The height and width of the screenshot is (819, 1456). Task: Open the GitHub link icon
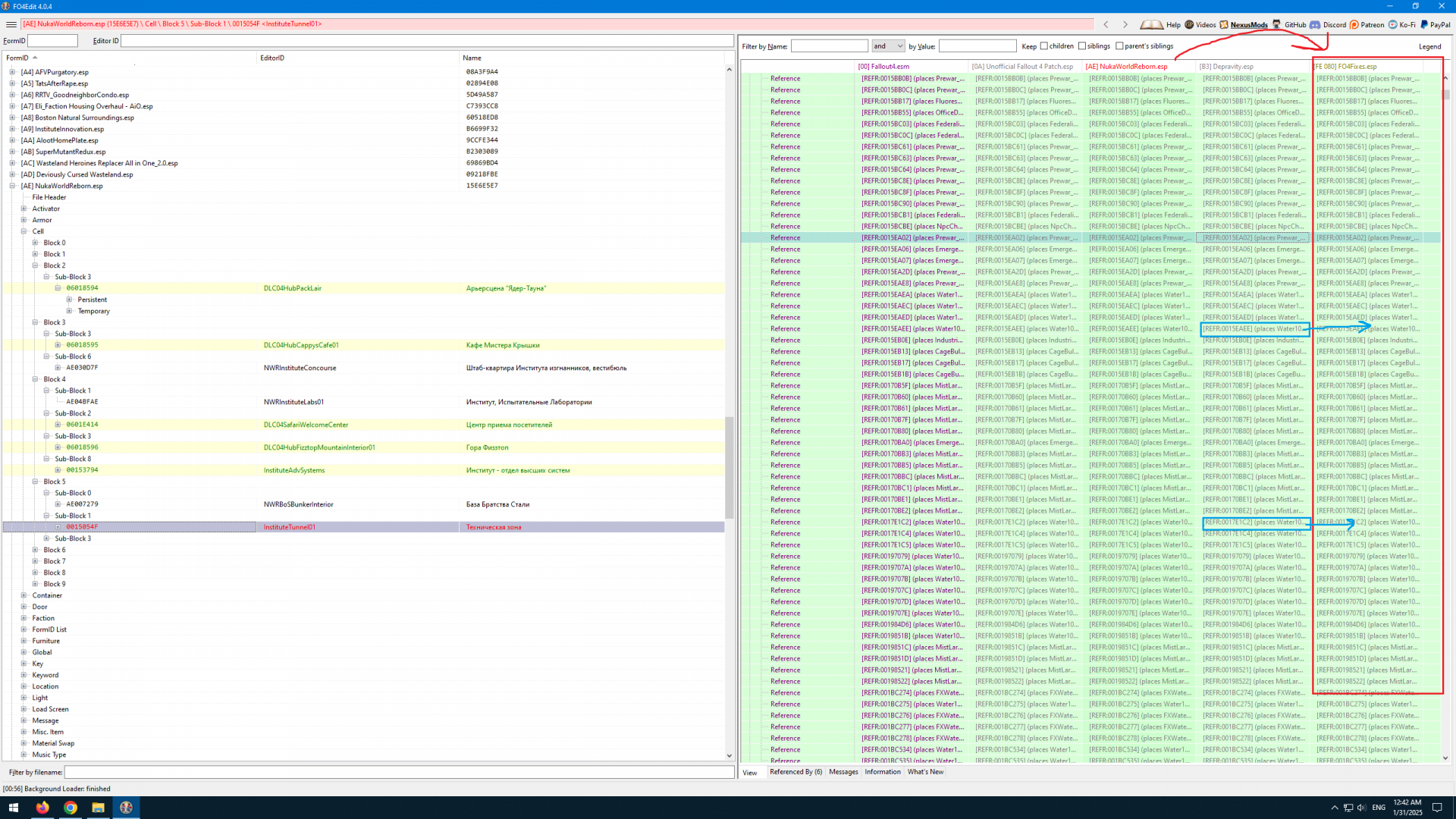(x=1277, y=24)
